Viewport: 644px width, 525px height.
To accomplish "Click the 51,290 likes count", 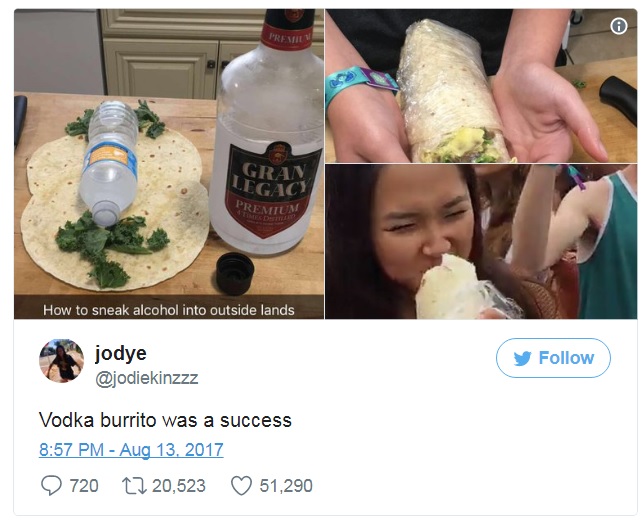I will [x=286, y=486].
